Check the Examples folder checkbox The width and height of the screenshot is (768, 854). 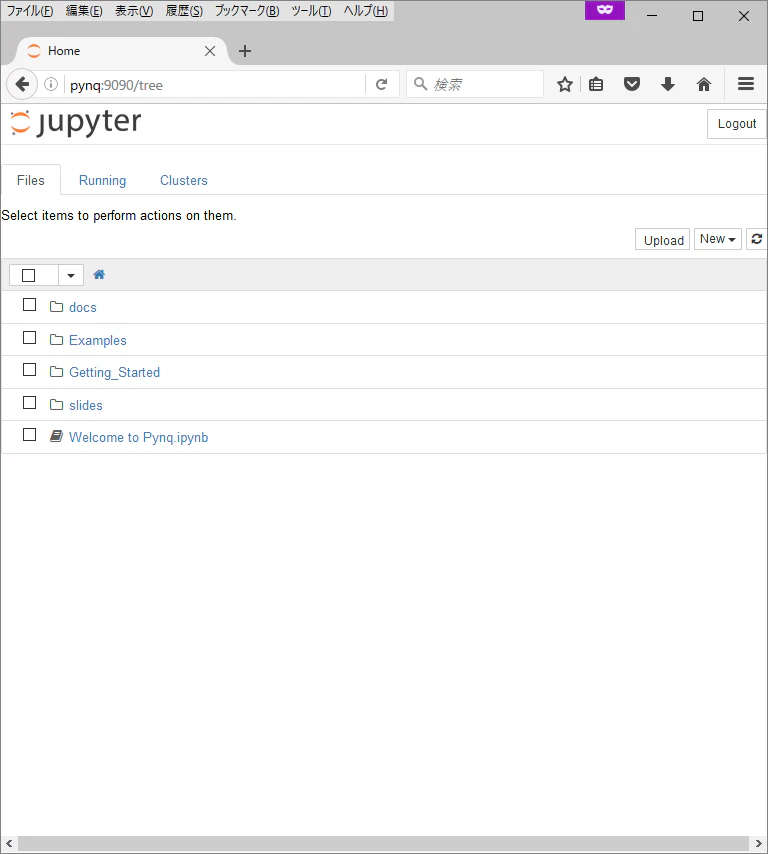[x=29, y=338]
